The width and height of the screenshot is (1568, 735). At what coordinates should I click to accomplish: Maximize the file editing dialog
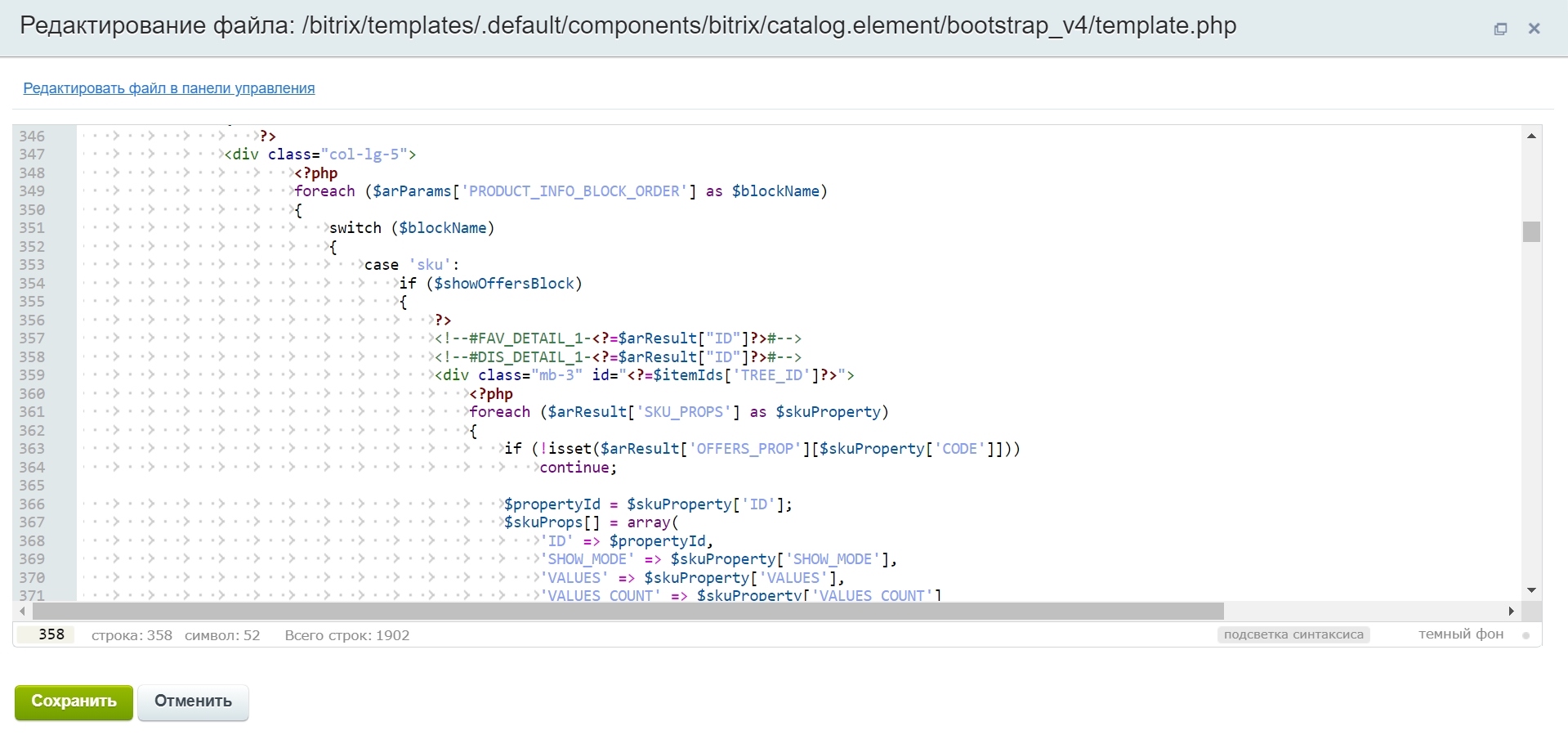[x=1500, y=29]
